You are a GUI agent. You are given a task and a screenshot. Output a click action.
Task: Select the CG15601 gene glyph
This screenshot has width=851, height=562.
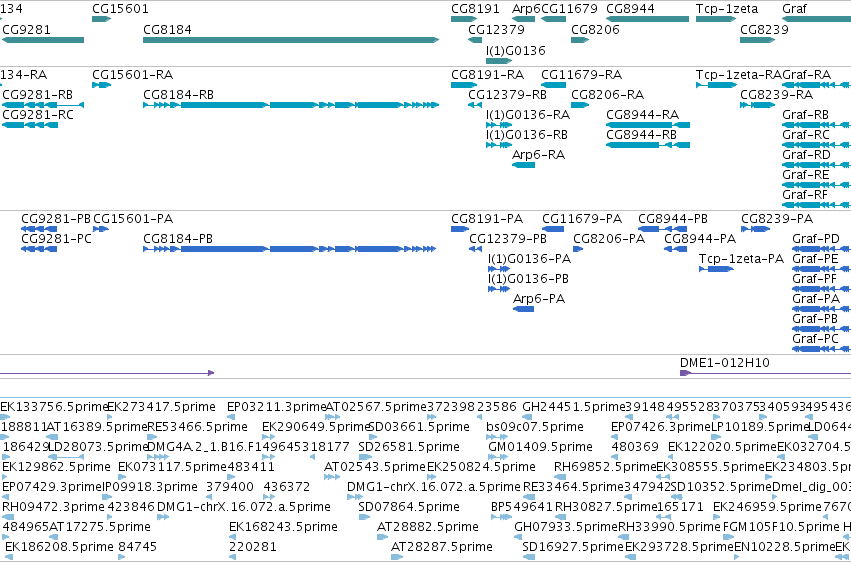101,19
